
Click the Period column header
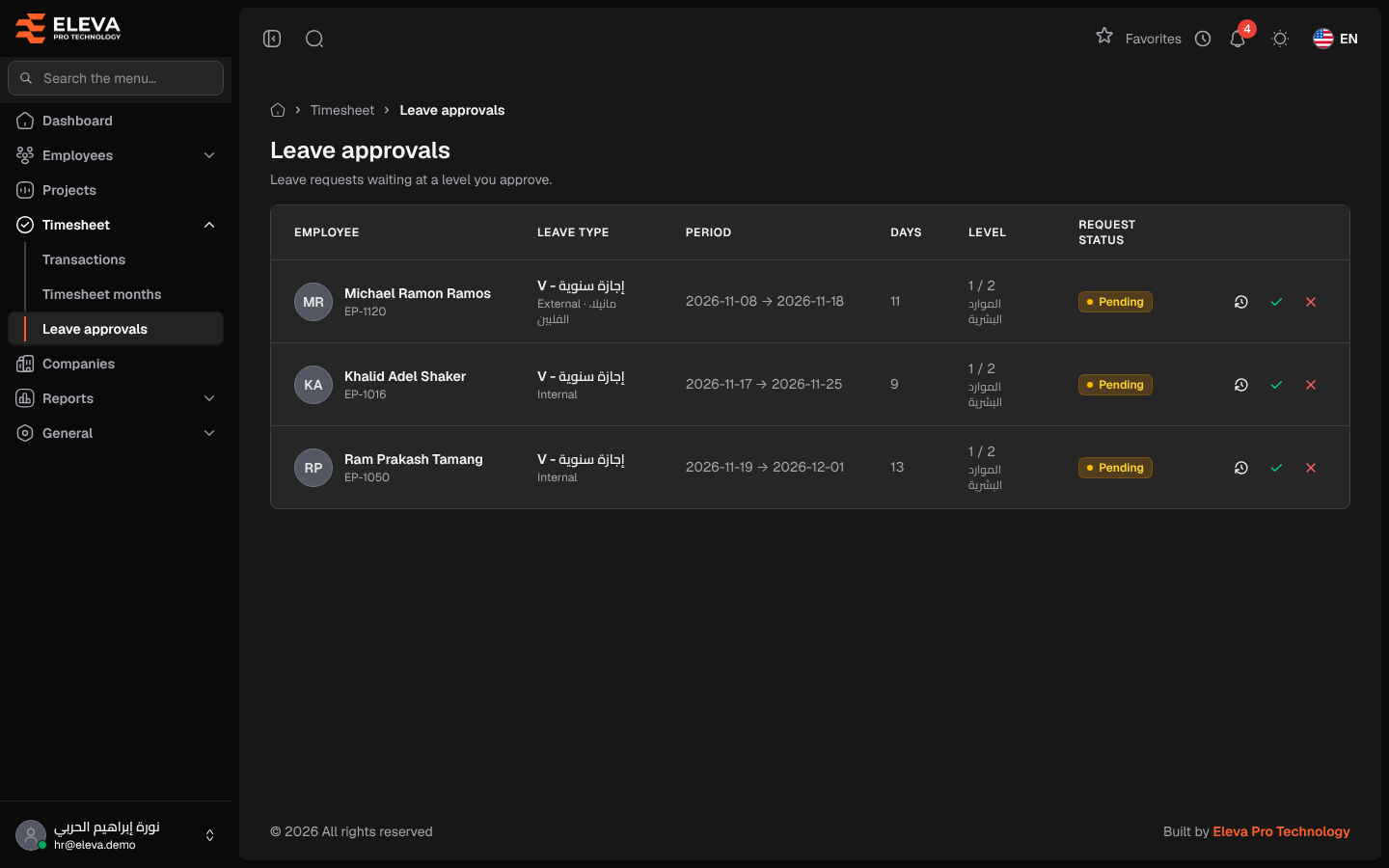[708, 232]
